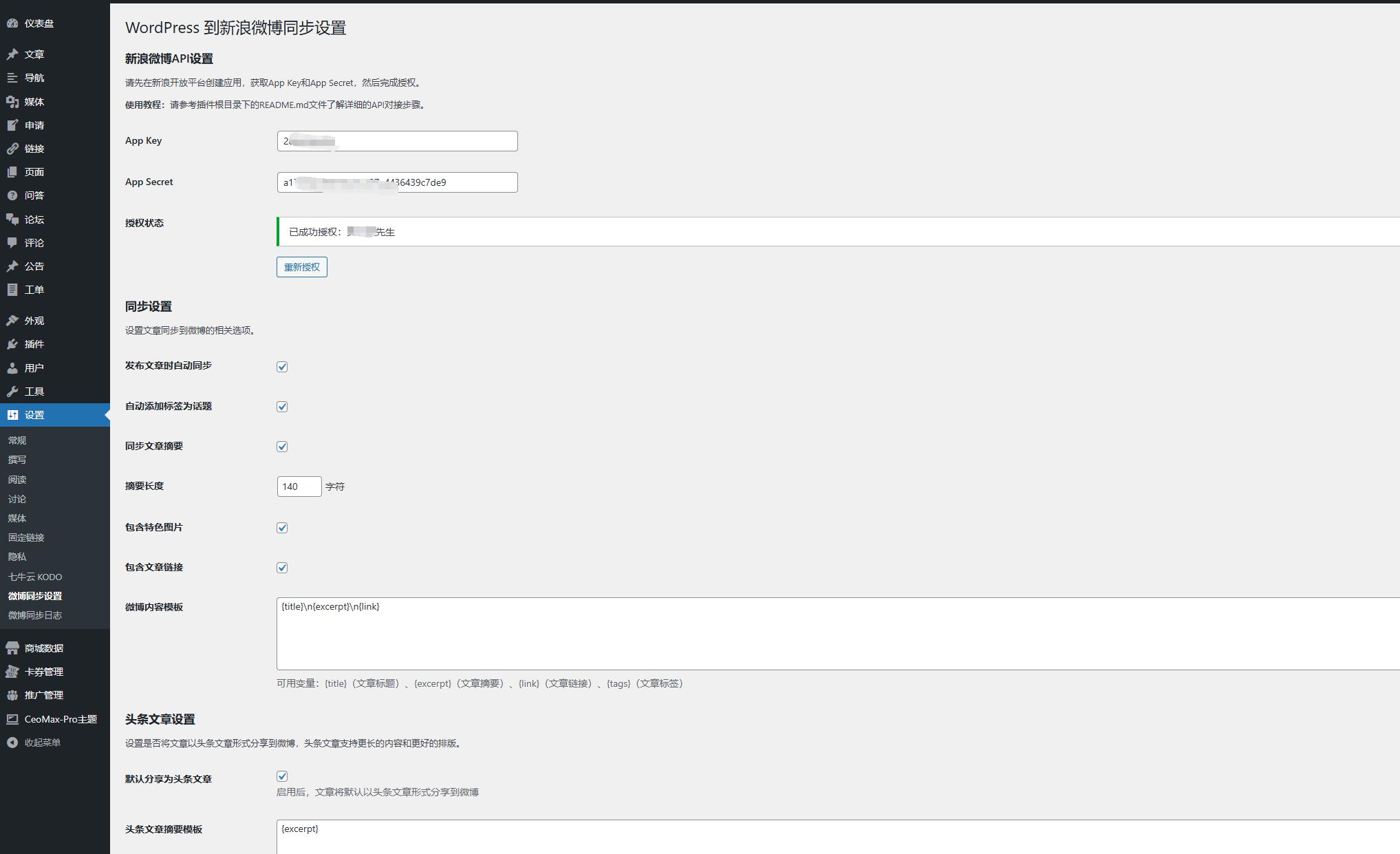This screenshot has height=854, width=1400.
Task: Toggle 包含特色图片 checkbox
Action: 282,528
